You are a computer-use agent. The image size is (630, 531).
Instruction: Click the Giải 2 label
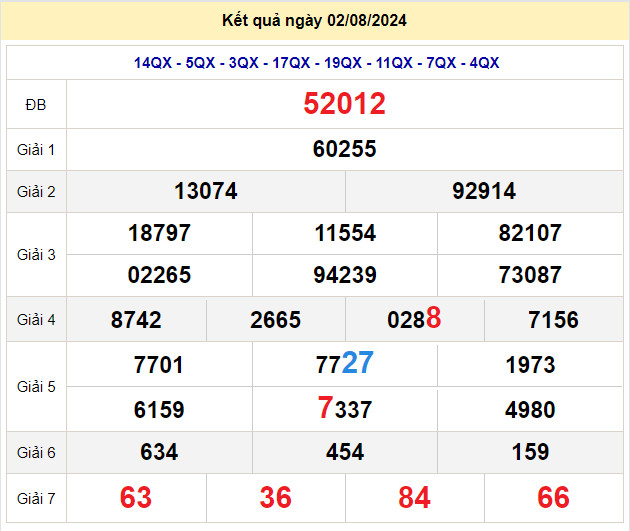coord(36,192)
